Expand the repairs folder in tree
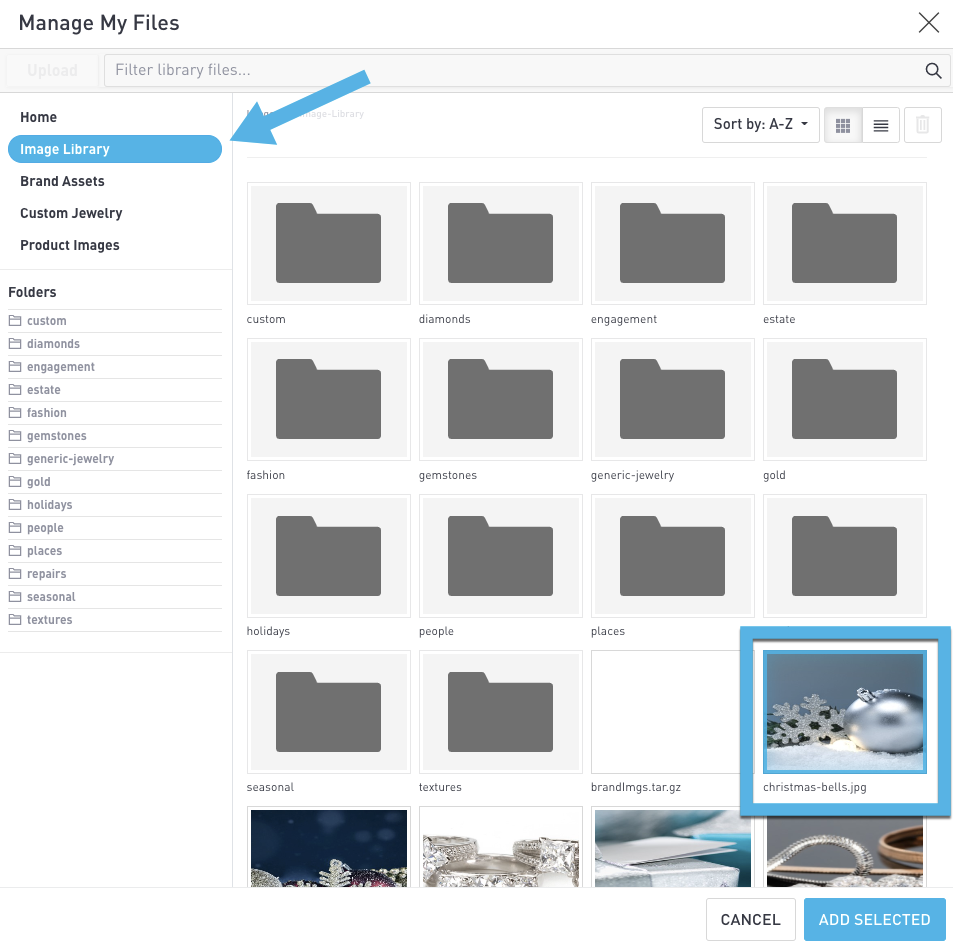This screenshot has height=949, width=953. pyautogui.click(x=46, y=574)
